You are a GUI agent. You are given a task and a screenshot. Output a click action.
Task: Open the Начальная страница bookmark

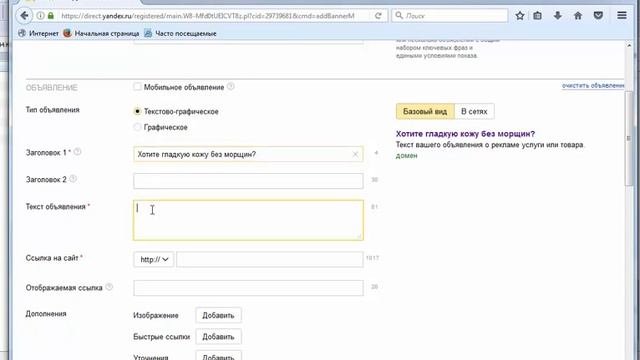pyautogui.click(x=101, y=33)
